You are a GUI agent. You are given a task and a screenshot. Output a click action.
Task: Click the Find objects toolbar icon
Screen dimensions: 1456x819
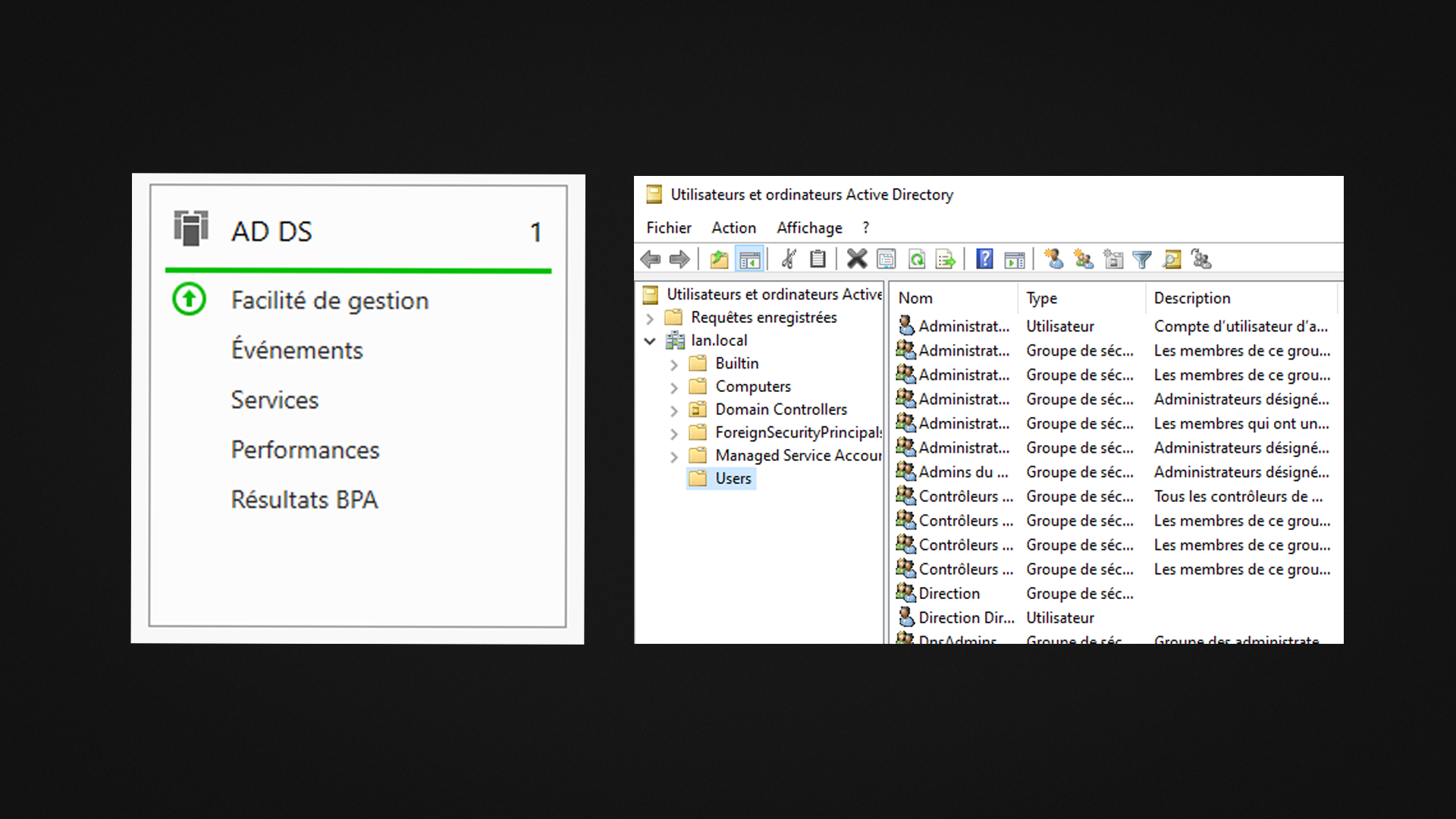coord(1172,259)
